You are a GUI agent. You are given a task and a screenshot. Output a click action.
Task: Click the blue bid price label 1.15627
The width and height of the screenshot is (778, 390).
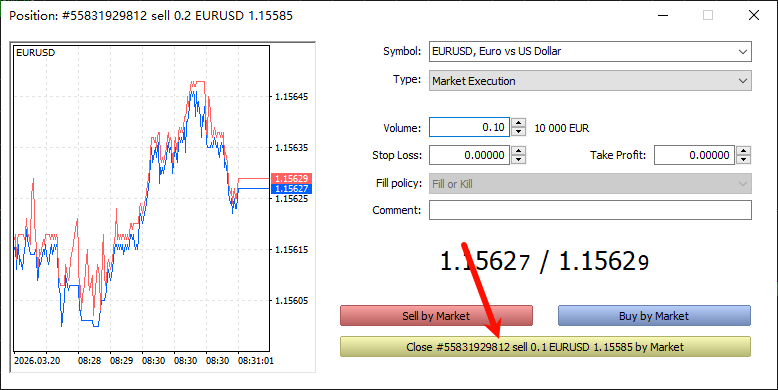tap(291, 189)
